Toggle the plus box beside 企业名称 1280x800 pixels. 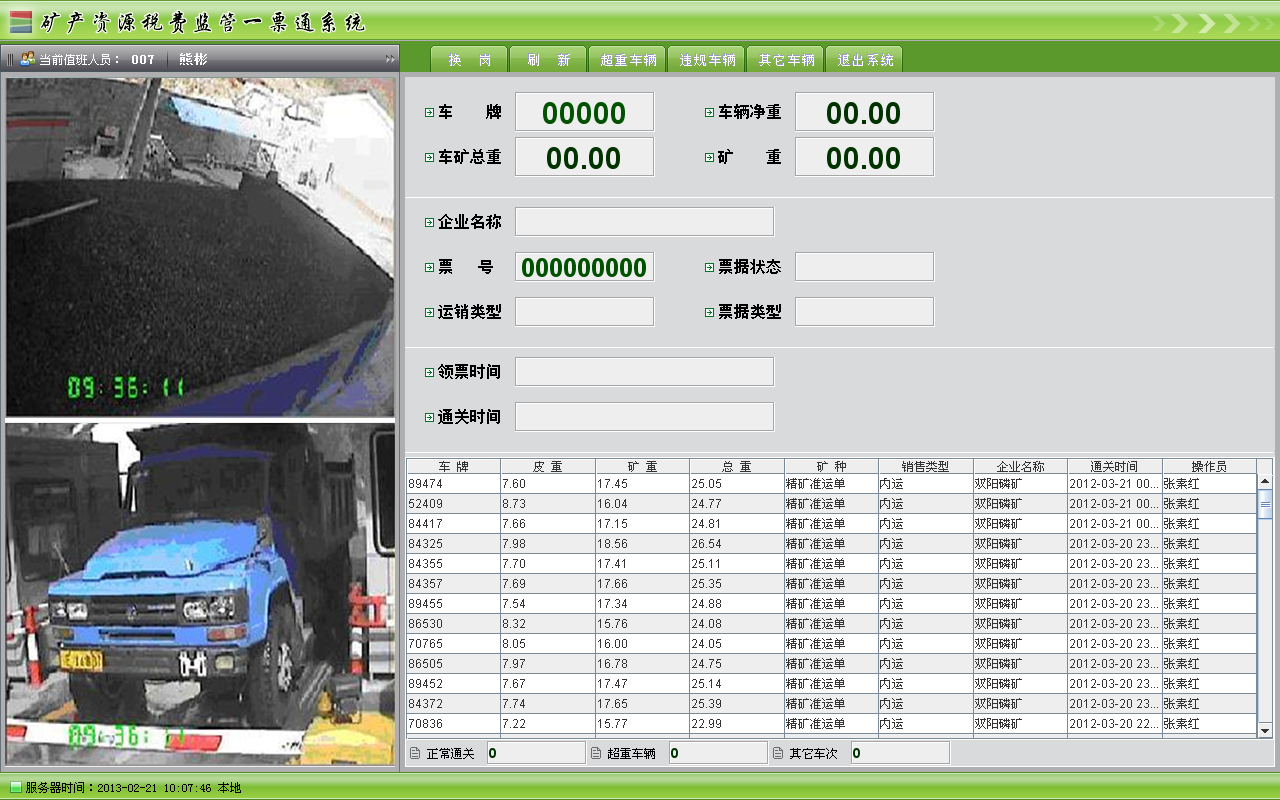click(429, 222)
